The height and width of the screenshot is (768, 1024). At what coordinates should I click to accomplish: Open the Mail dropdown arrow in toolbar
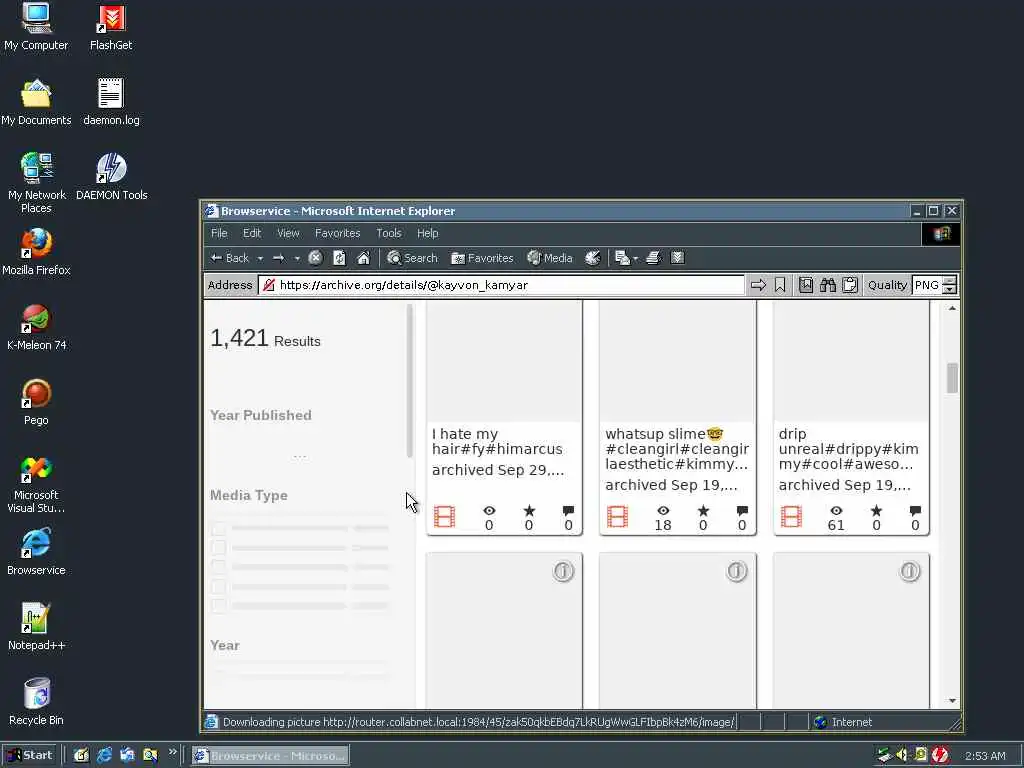(x=635, y=259)
